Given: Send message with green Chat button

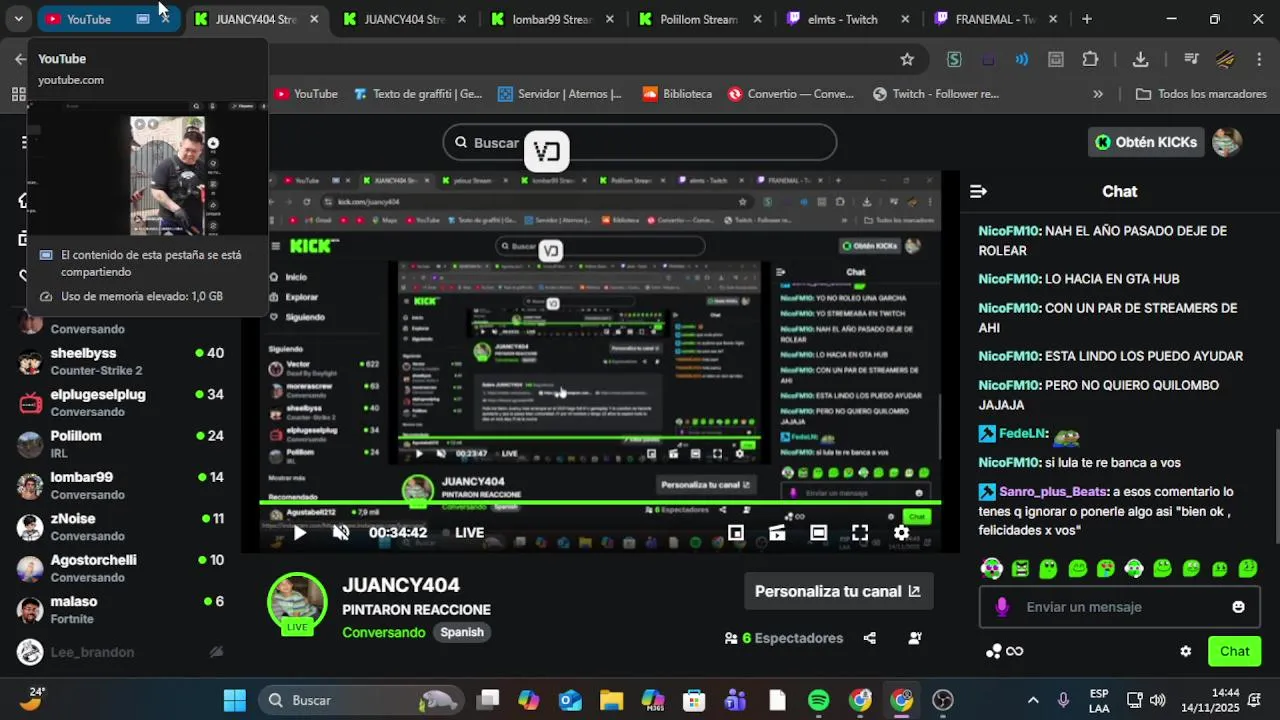Looking at the screenshot, I should point(1234,651).
